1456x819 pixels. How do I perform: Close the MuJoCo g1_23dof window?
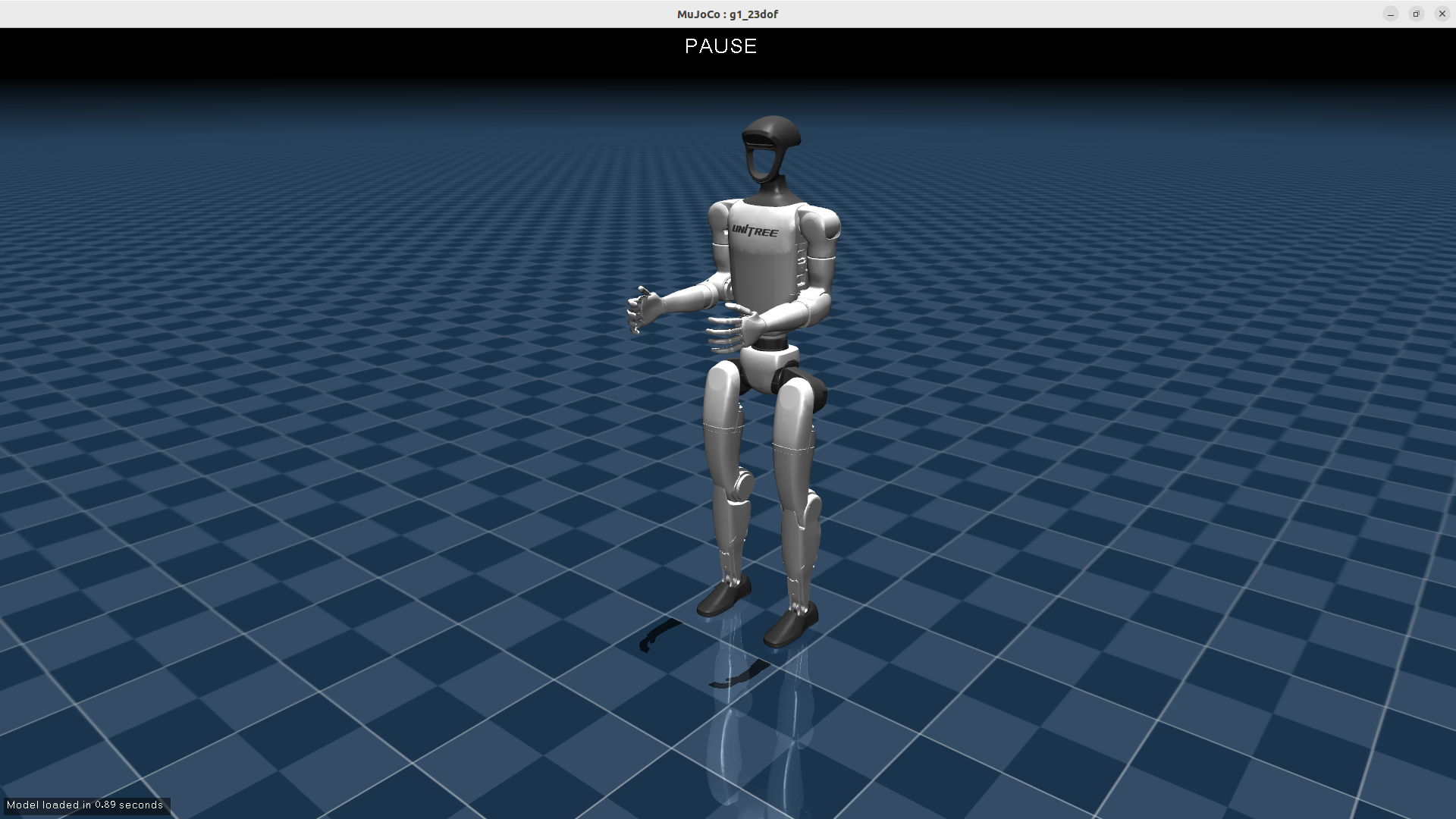click(x=1442, y=14)
